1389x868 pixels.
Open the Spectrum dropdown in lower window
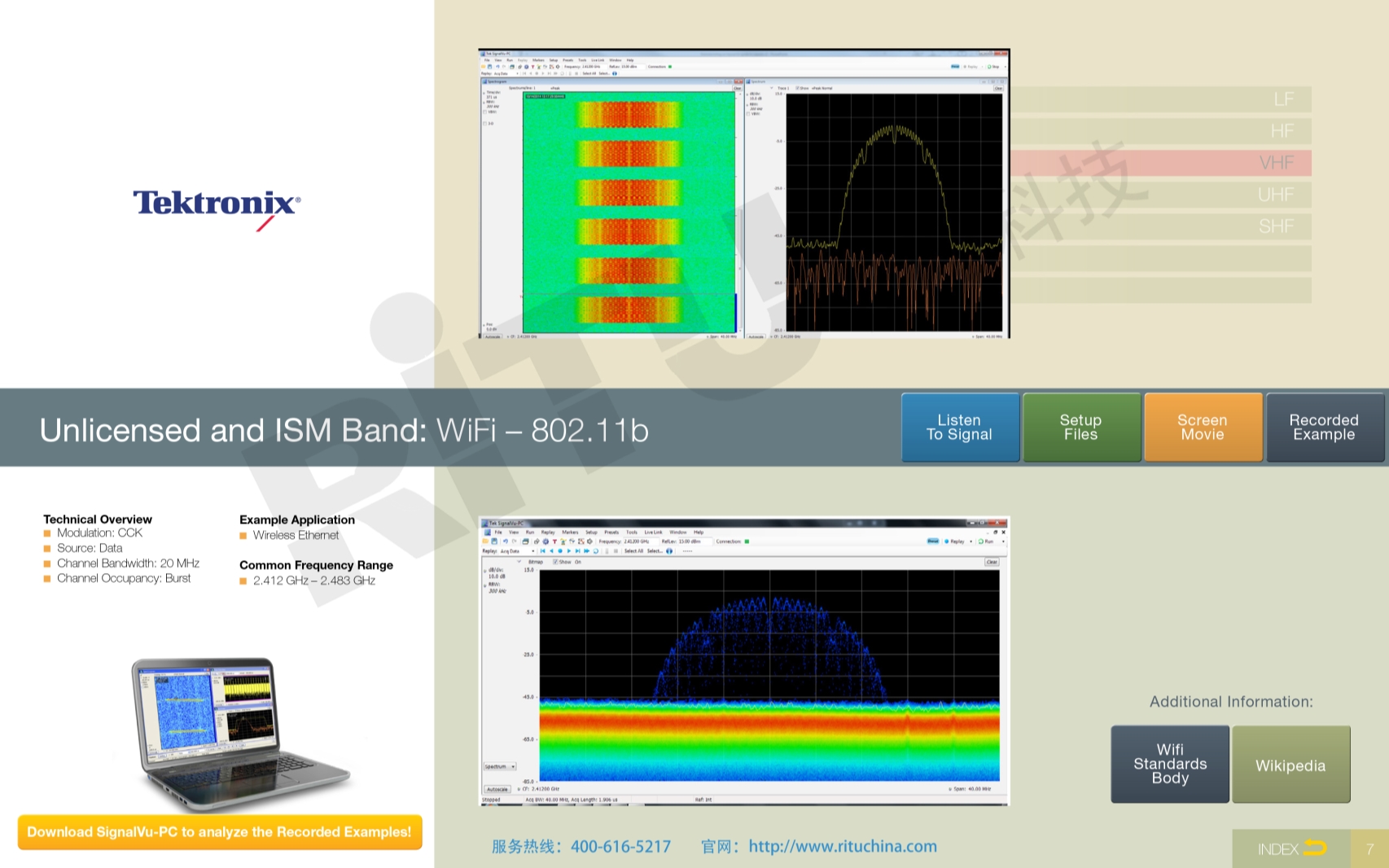500,766
